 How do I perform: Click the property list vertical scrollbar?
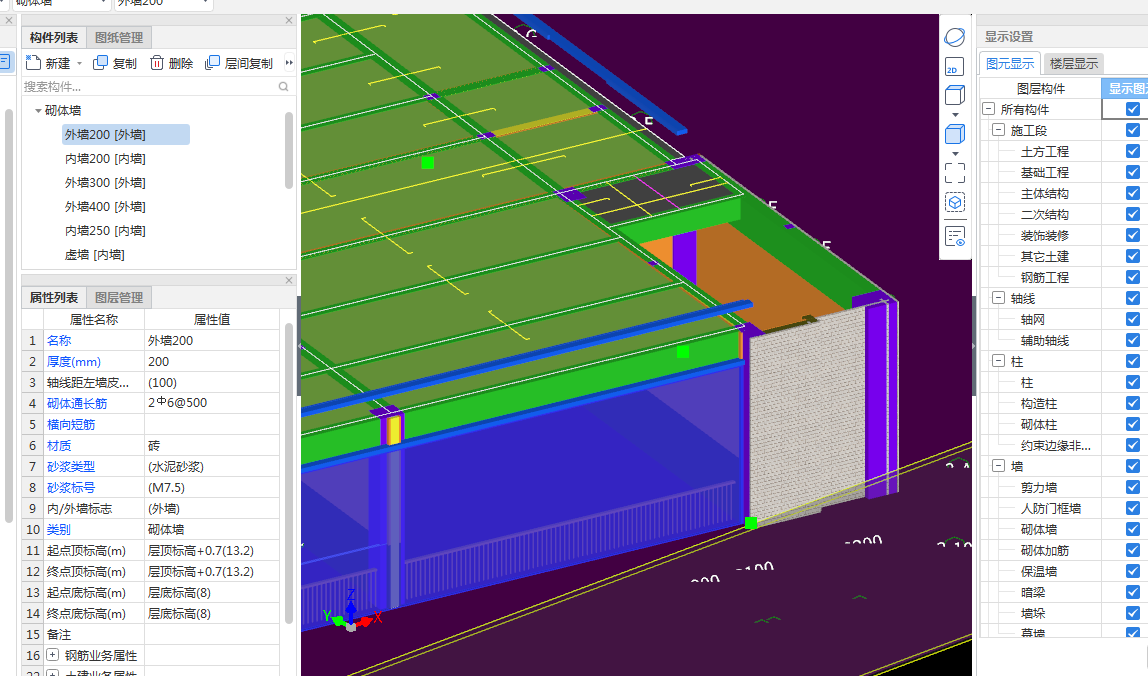coord(289,472)
